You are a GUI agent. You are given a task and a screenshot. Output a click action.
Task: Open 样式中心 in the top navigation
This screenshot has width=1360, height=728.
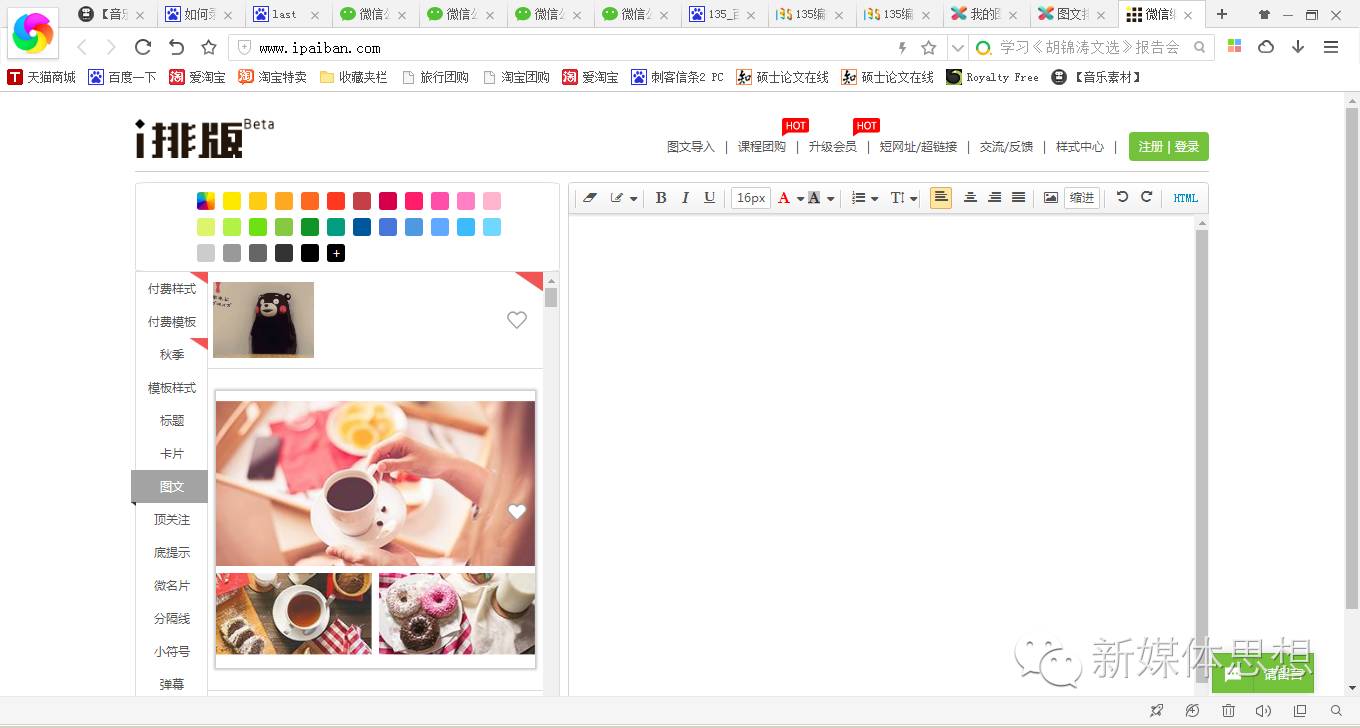click(1079, 145)
